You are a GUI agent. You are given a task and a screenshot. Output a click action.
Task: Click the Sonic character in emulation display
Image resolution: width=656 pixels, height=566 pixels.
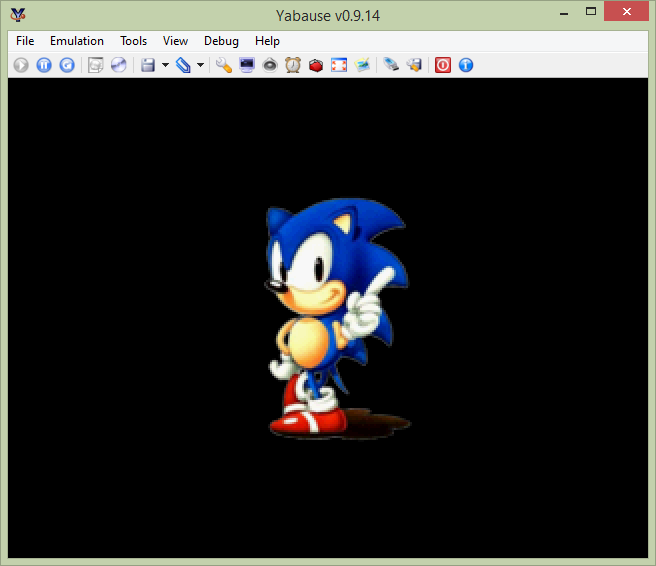[337, 318]
